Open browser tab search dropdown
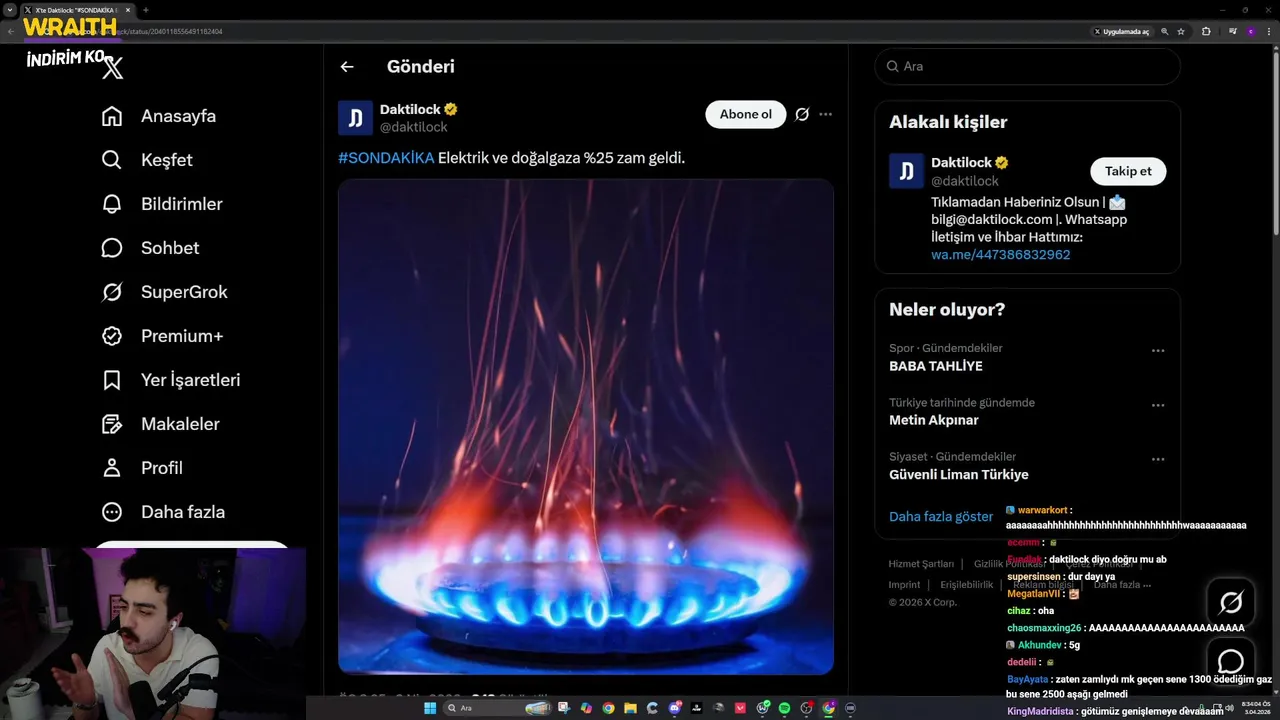 [10, 10]
